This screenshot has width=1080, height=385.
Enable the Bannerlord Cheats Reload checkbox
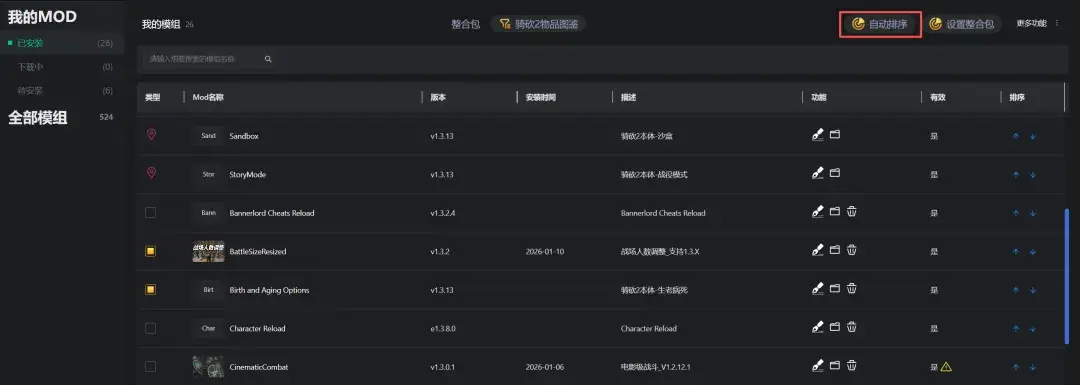[150, 213]
